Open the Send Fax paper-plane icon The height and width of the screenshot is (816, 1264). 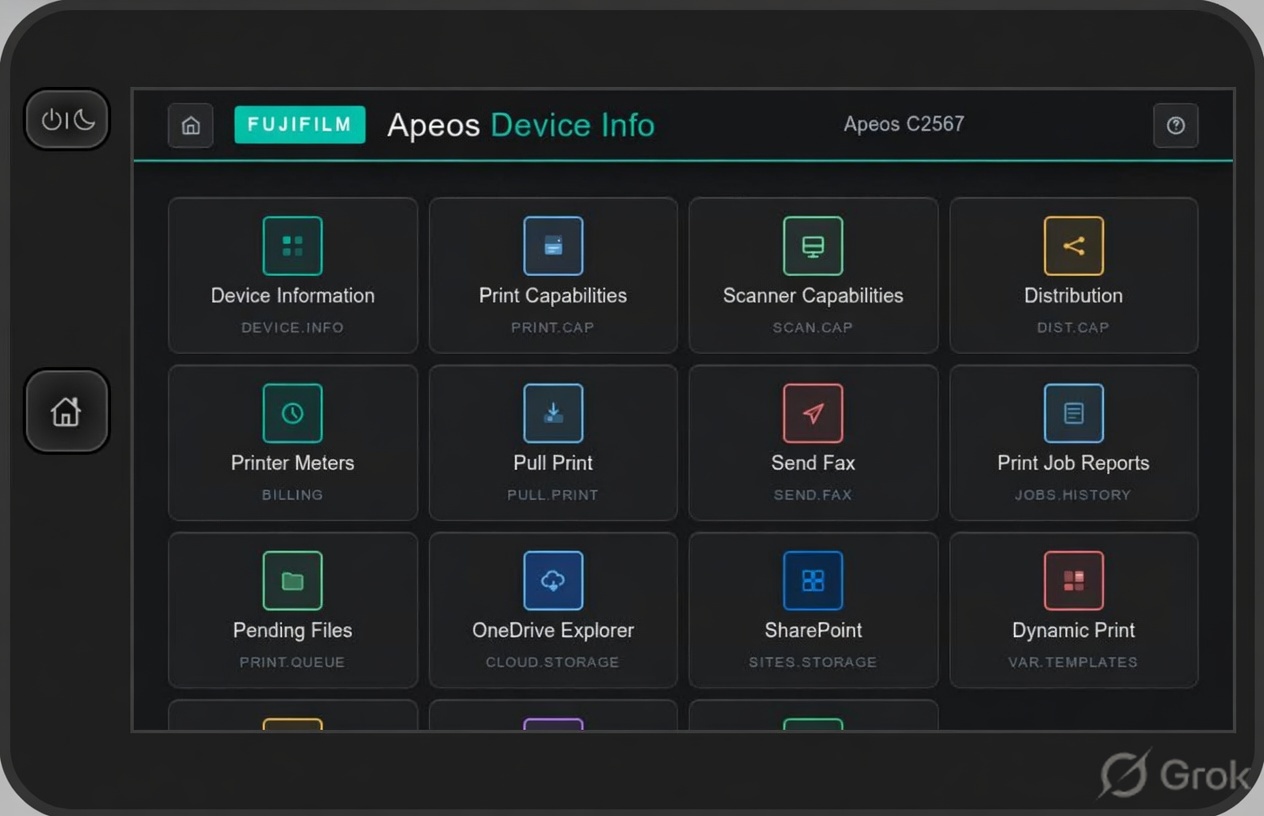coord(813,413)
